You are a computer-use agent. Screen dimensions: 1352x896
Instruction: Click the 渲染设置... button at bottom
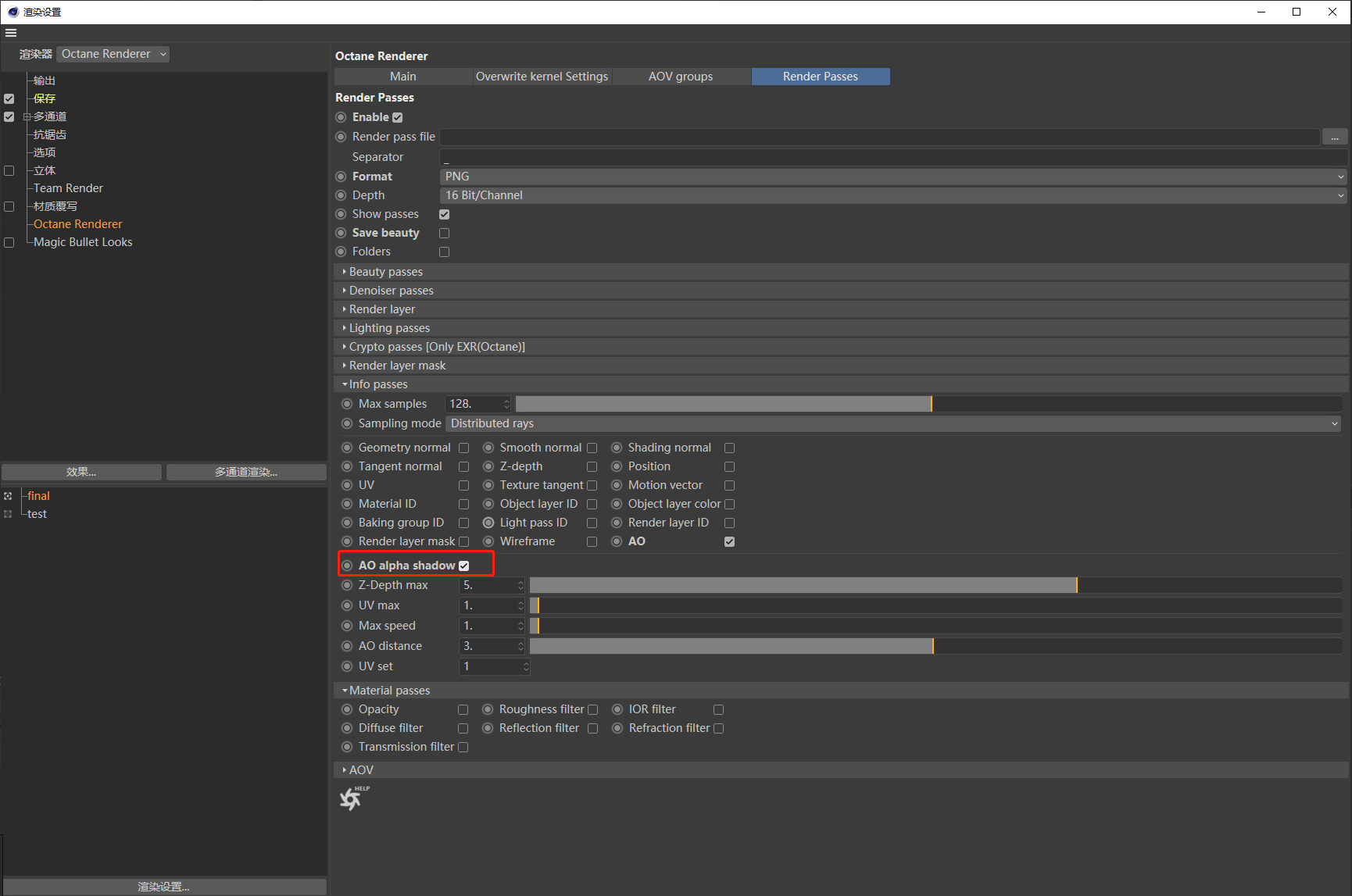coord(164,887)
